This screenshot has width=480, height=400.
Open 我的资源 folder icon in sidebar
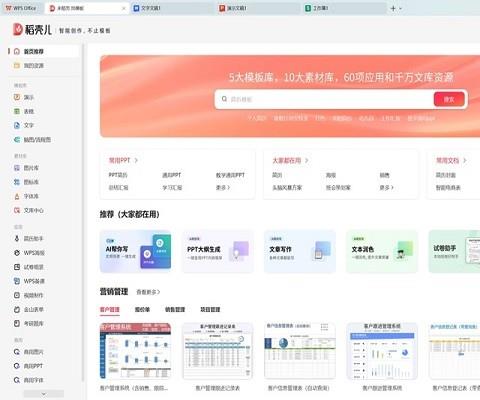pos(17,65)
